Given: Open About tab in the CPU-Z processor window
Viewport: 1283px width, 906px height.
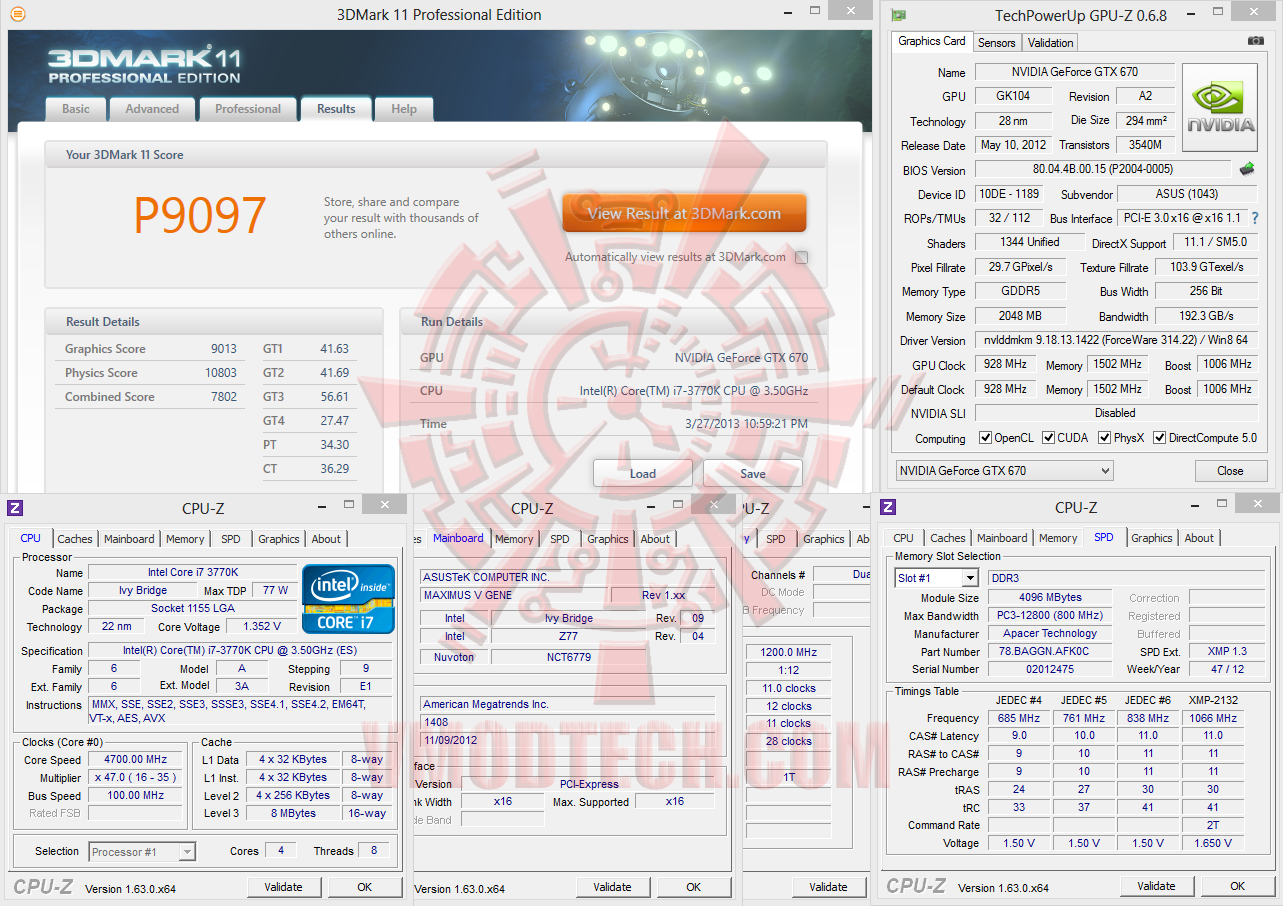Looking at the screenshot, I should [326, 539].
